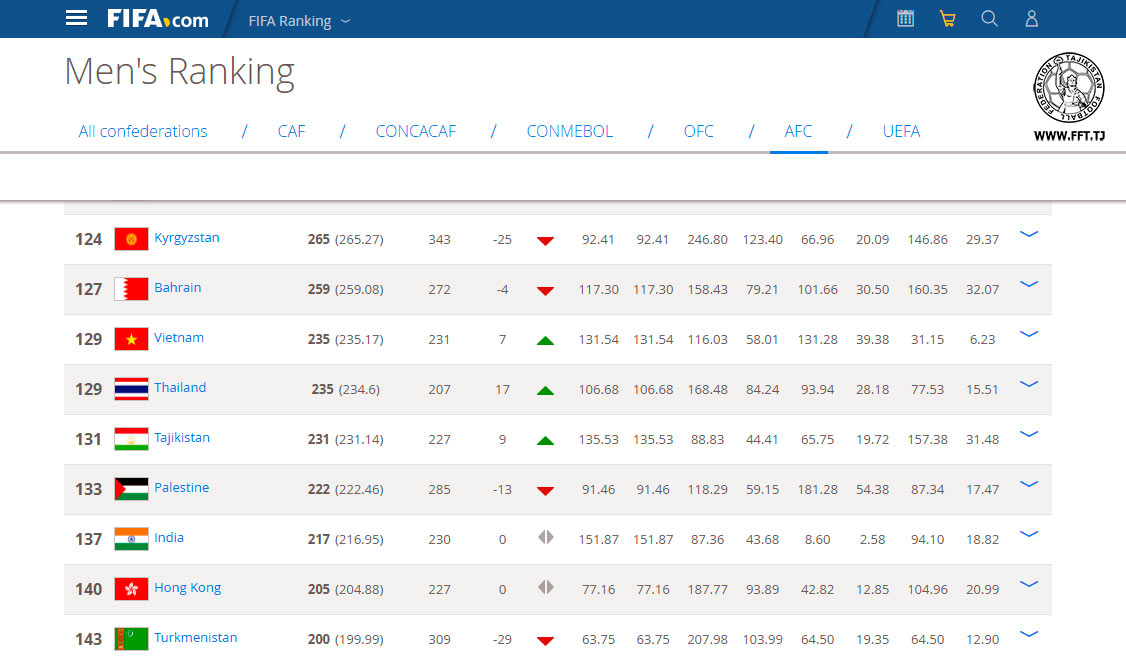The height and width of the screenshot is (660, 1126).
Task: Open the FIFA Ranking dropdown
Action: [x=300, y=20]
